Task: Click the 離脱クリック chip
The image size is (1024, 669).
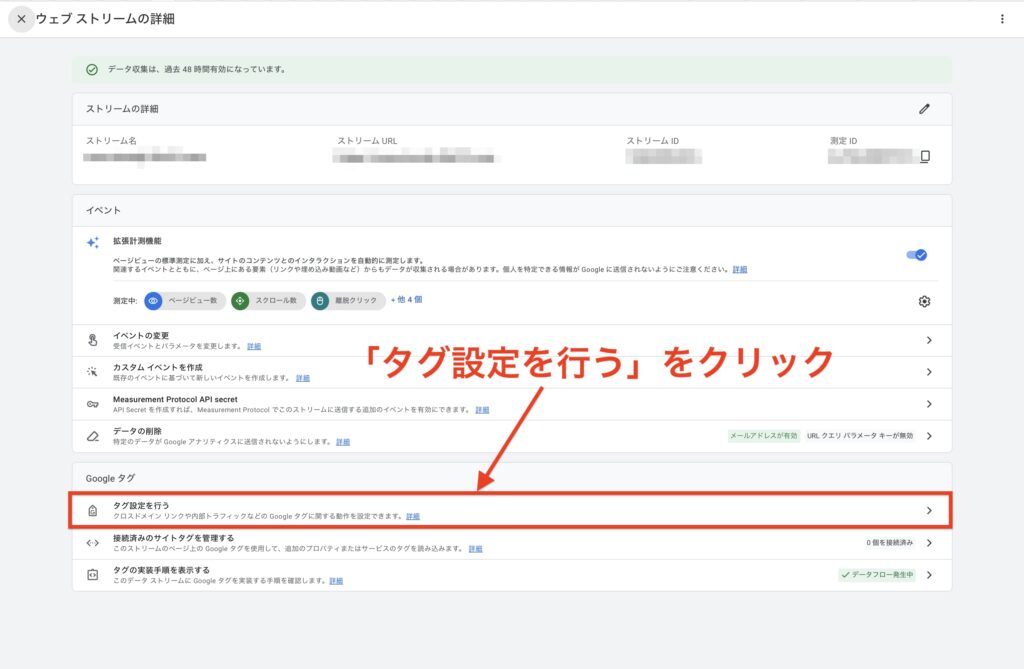Action: pyautogui.click(x=346, y=301)
